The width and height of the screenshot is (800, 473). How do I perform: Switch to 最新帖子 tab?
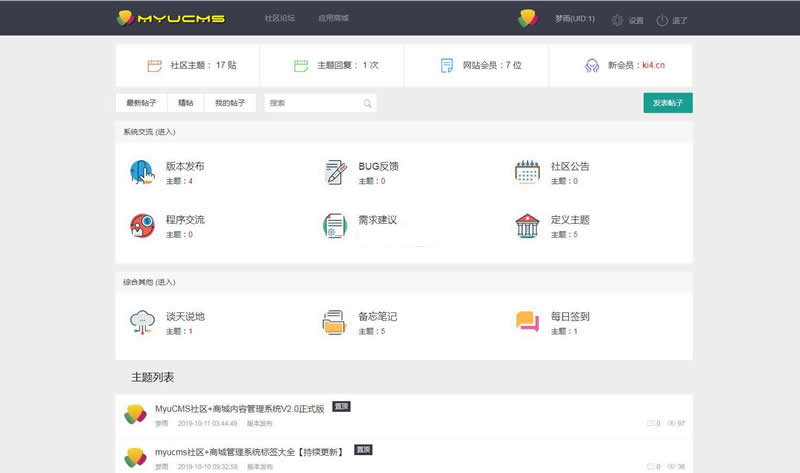tap(141, 103)
